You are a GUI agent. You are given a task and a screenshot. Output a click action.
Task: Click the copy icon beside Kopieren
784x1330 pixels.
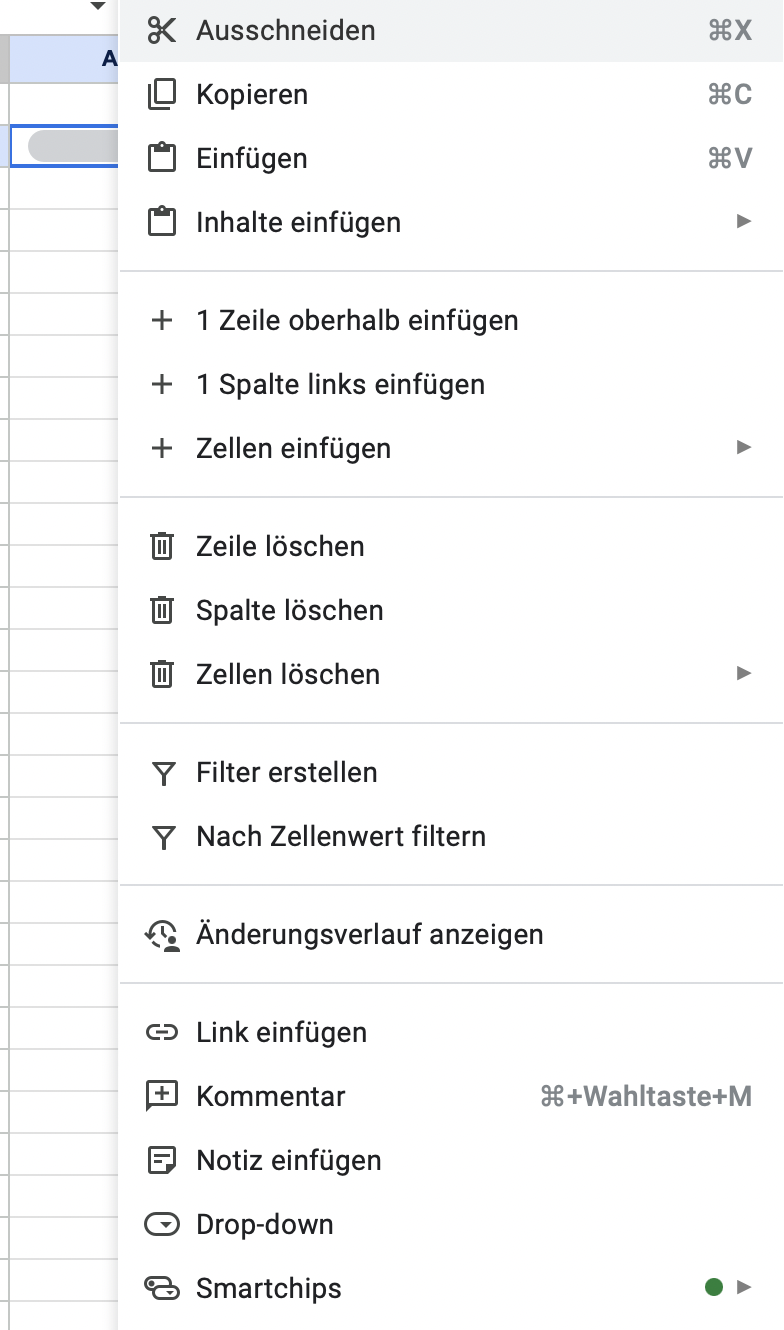pyautogui.click(x=161, y=95)
